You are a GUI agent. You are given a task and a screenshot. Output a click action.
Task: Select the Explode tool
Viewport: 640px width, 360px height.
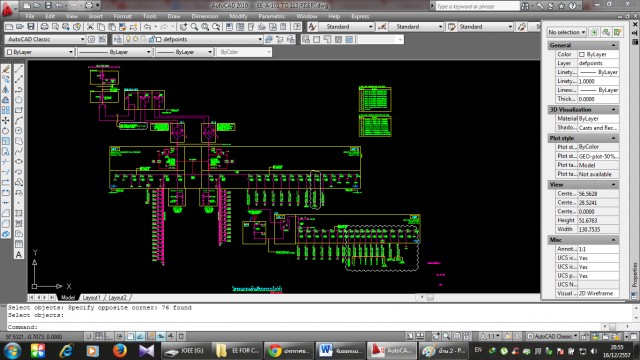(x=6, y=234)
